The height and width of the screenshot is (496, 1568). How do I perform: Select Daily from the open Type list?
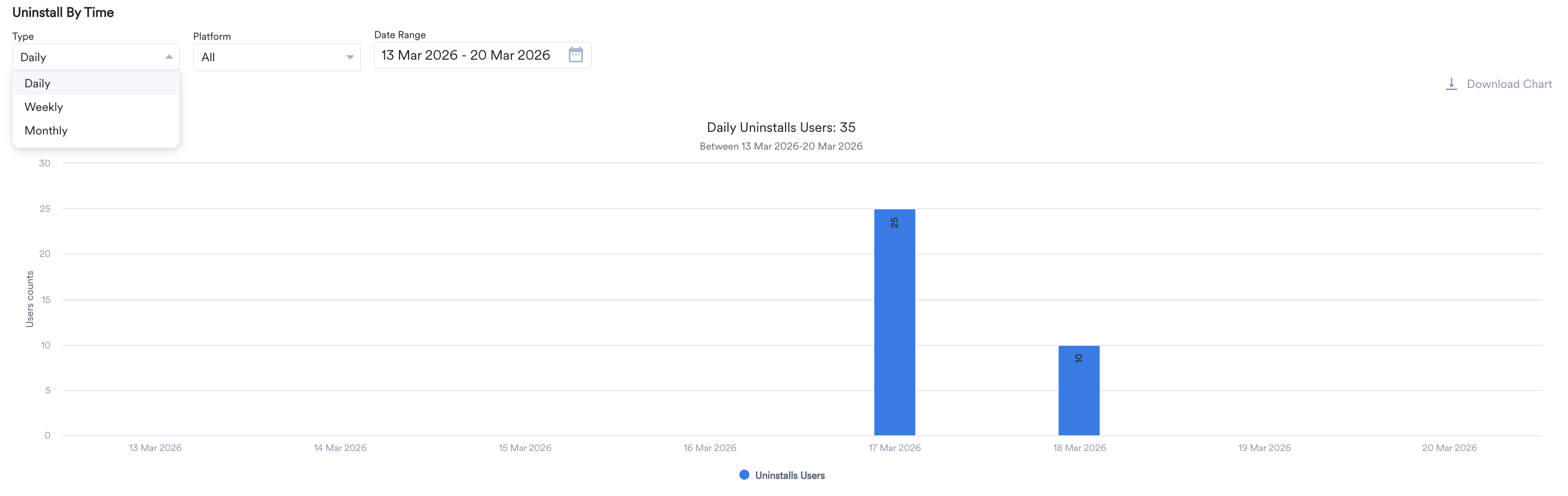[x=38, y=83]
